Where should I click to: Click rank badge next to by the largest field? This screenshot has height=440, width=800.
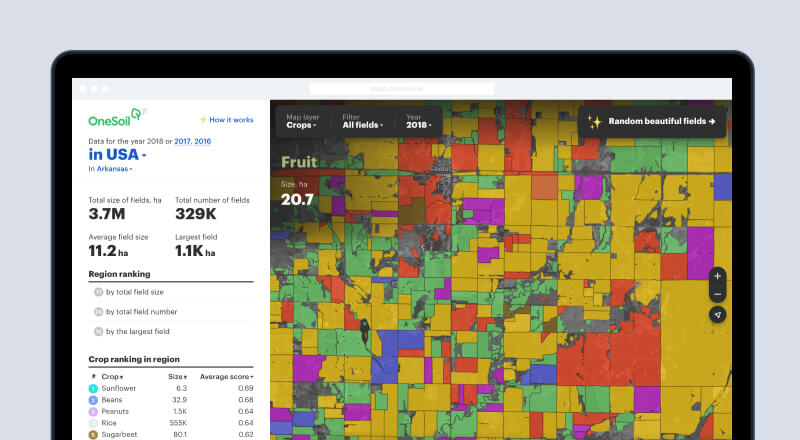pyautogui.click(x=98, y=332)
